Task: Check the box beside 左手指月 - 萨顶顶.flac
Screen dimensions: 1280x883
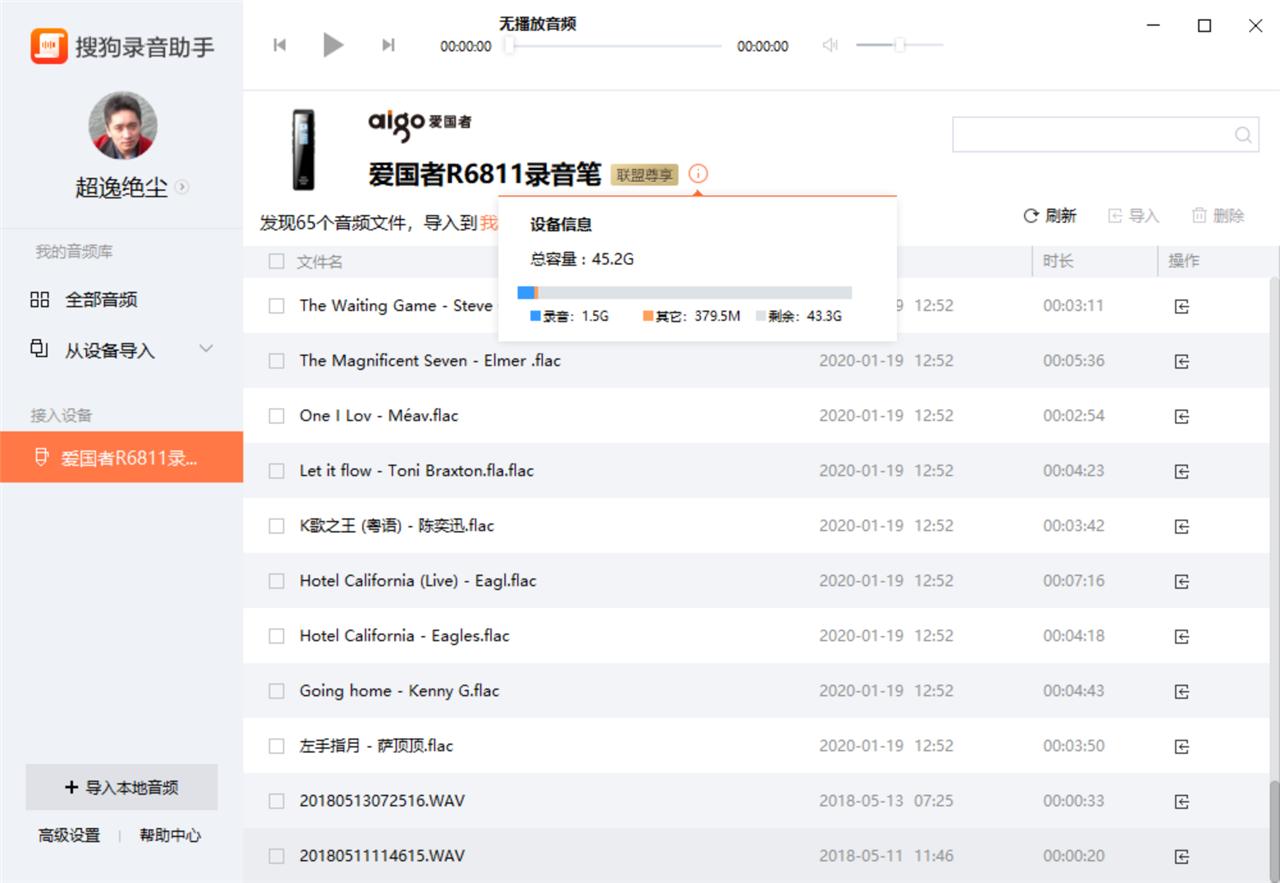Action: (x=276, y=745)
